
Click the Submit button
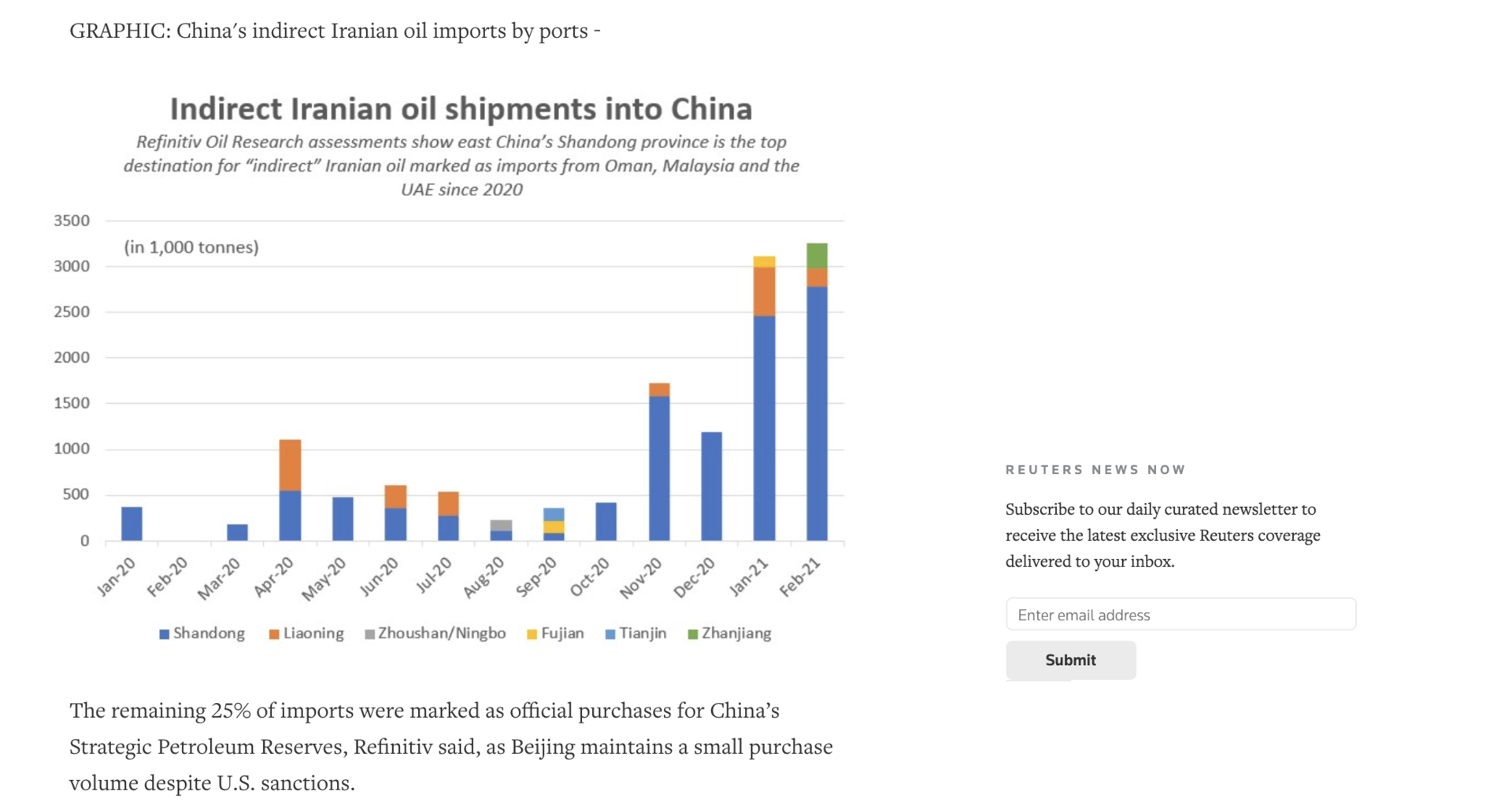1070,660
